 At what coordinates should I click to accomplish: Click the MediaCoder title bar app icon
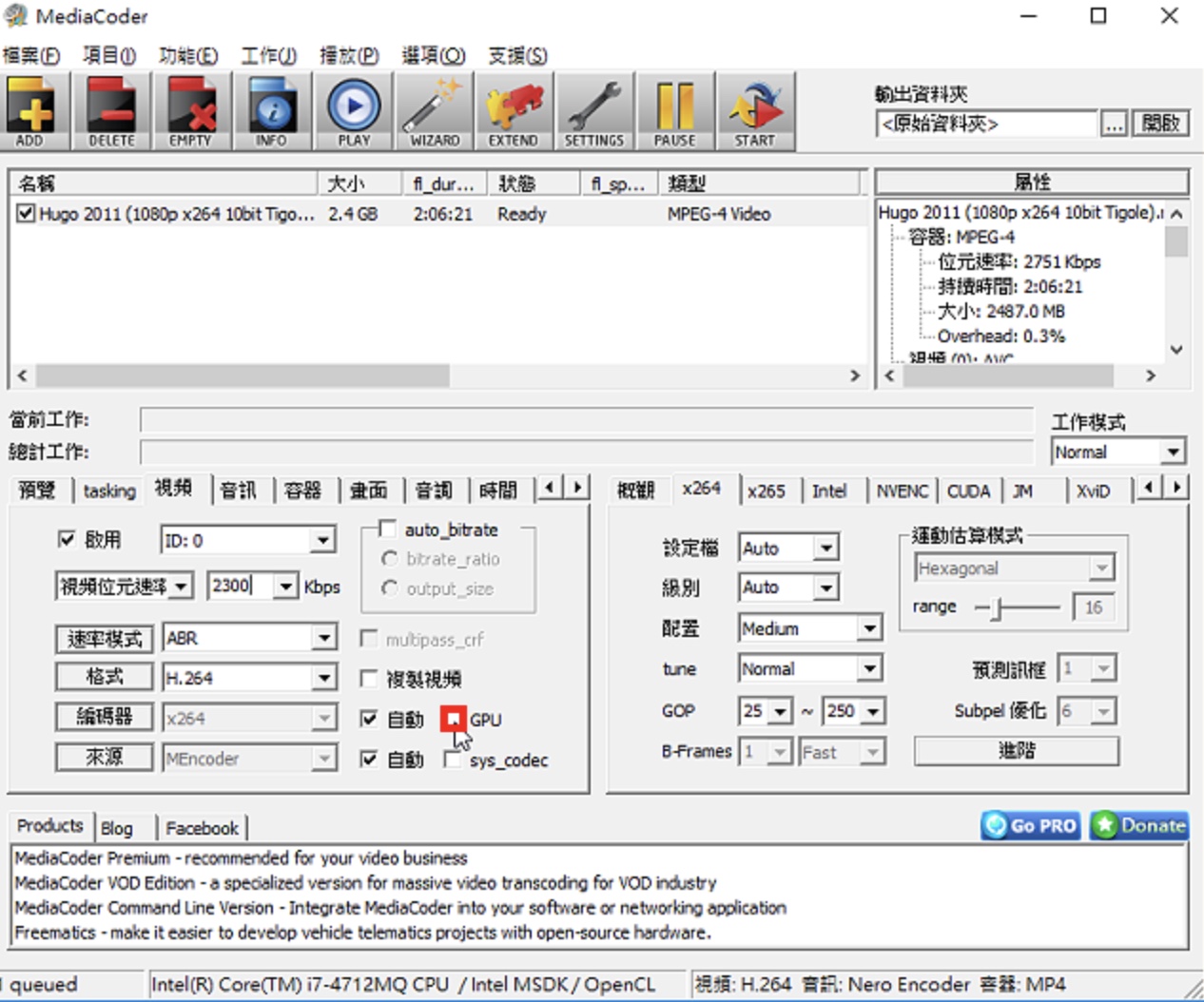pos(16,16)
